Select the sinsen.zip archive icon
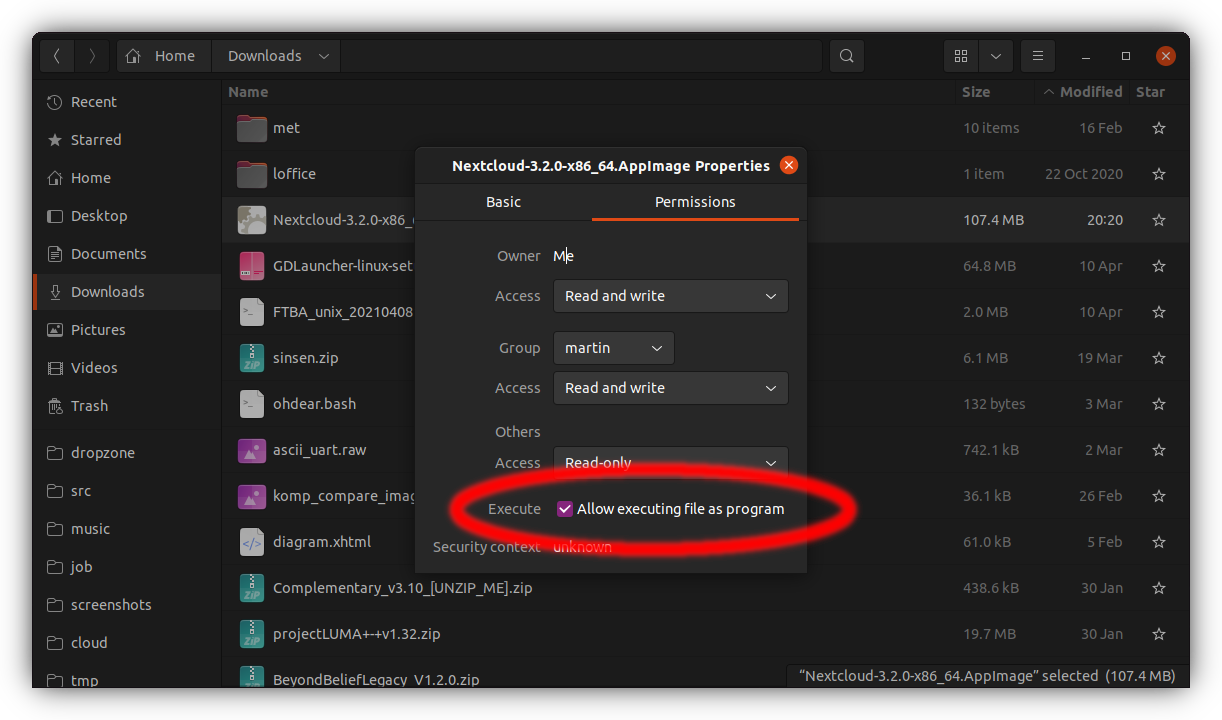Viewport: 1222px width, 720px height. (252, 358)
